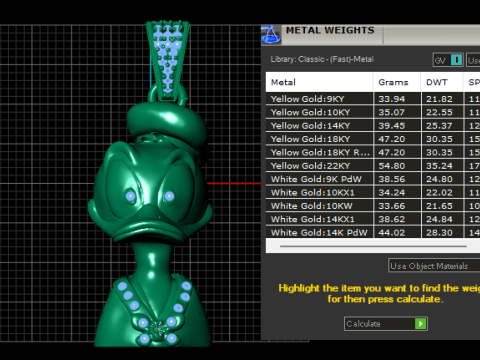Select the Yellow Gold:18KY R... row
The height and width of the screenshot is (360, 480).
coord(373,152)
